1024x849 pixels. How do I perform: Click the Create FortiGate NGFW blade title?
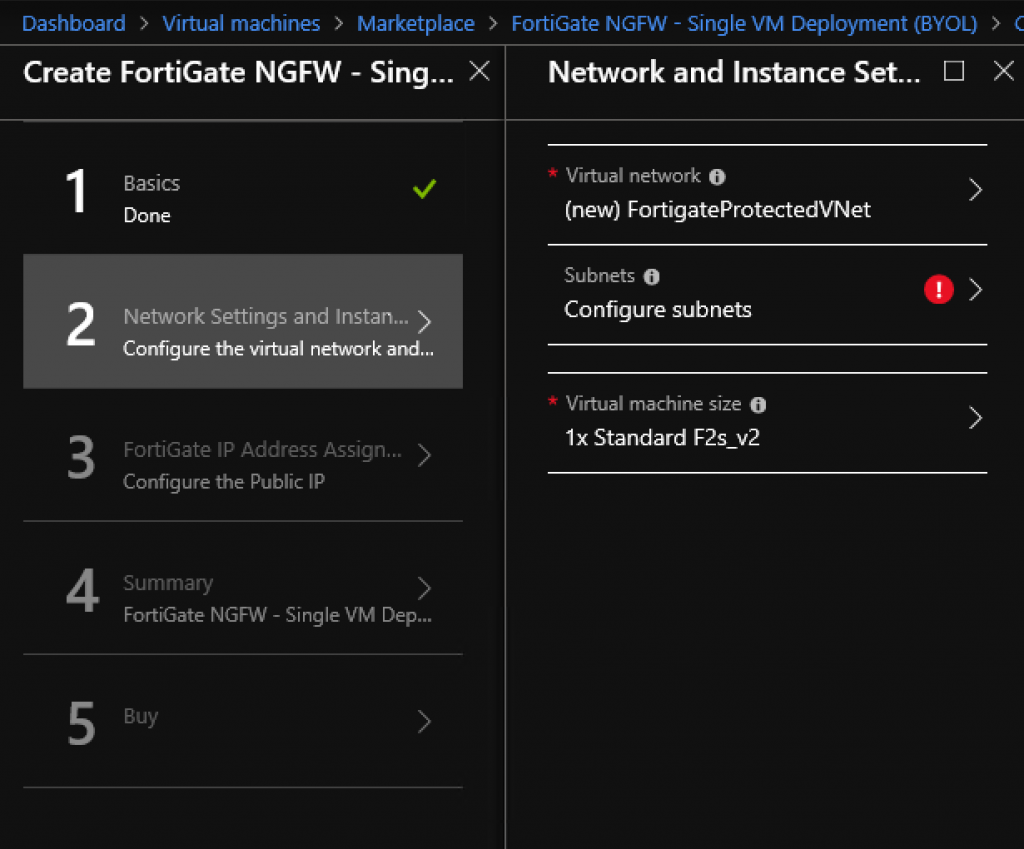238,72
